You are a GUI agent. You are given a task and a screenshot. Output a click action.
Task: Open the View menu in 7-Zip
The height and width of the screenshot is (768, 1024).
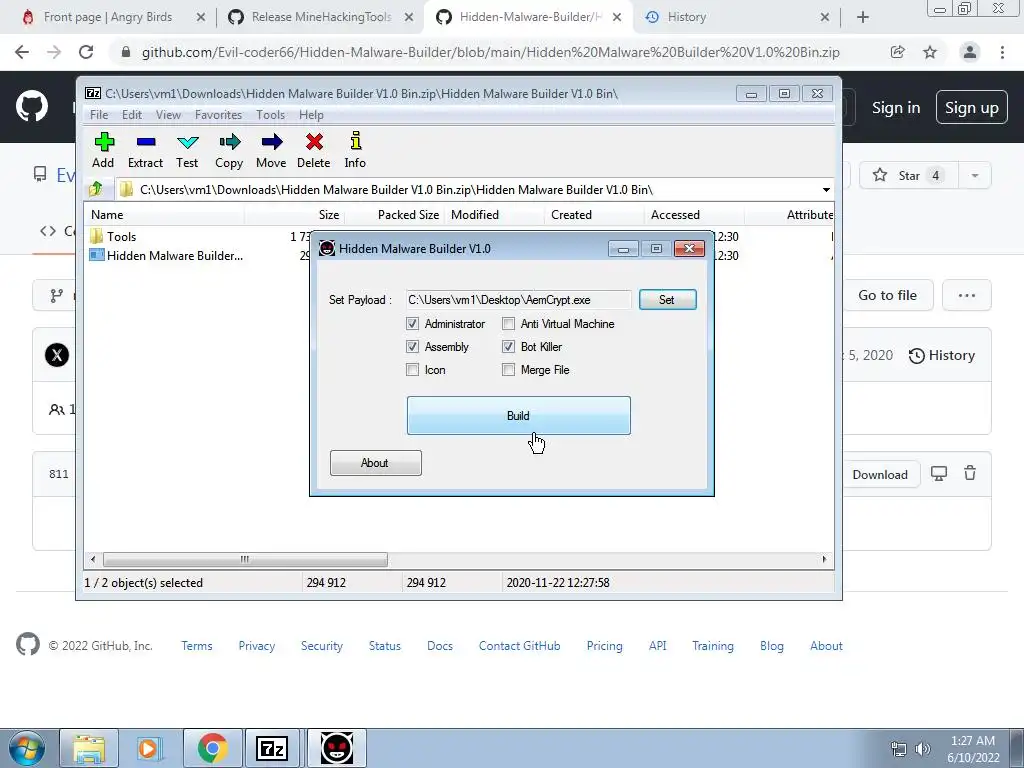coord(168,114)
